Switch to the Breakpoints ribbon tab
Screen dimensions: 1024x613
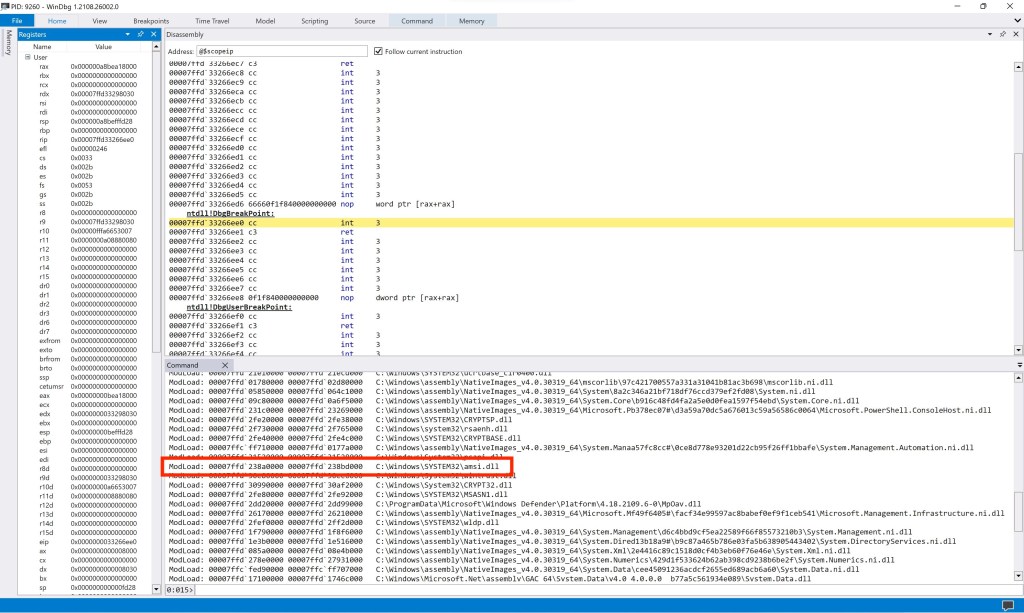pos(151,20)
